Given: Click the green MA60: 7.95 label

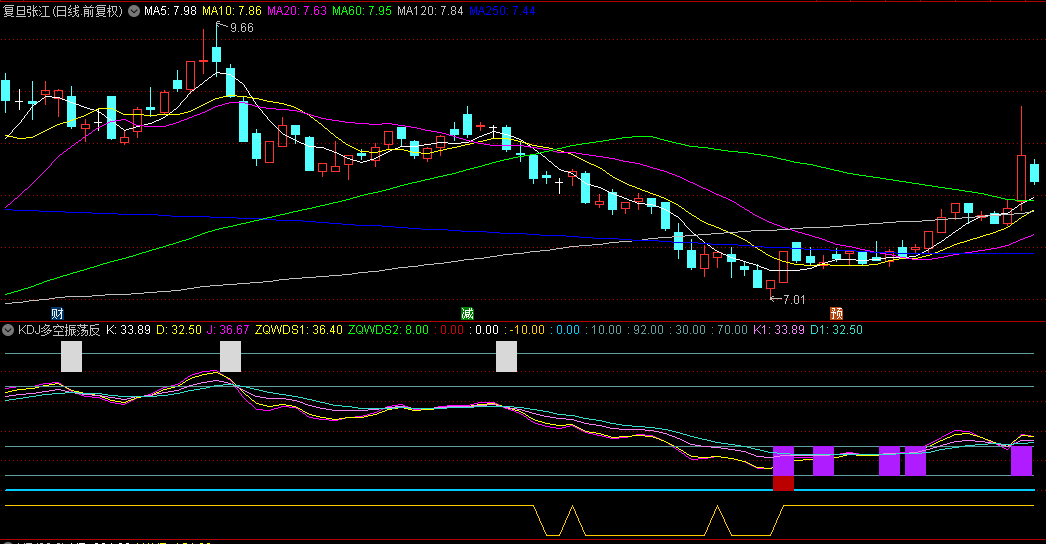Looking at the screenshot, I should 361,12.
